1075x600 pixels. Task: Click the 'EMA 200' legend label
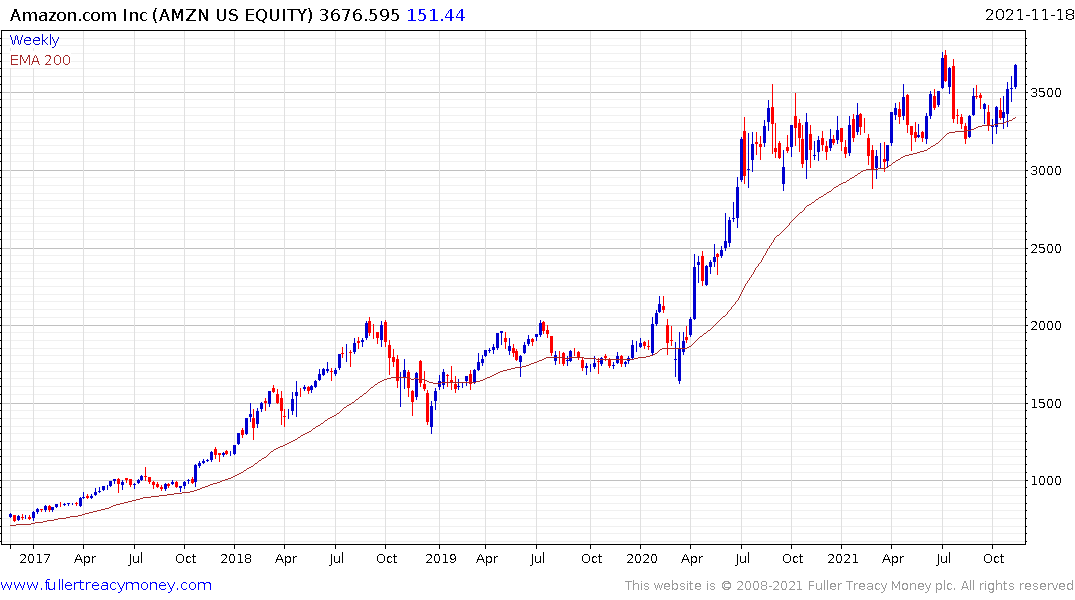(40, 60)
